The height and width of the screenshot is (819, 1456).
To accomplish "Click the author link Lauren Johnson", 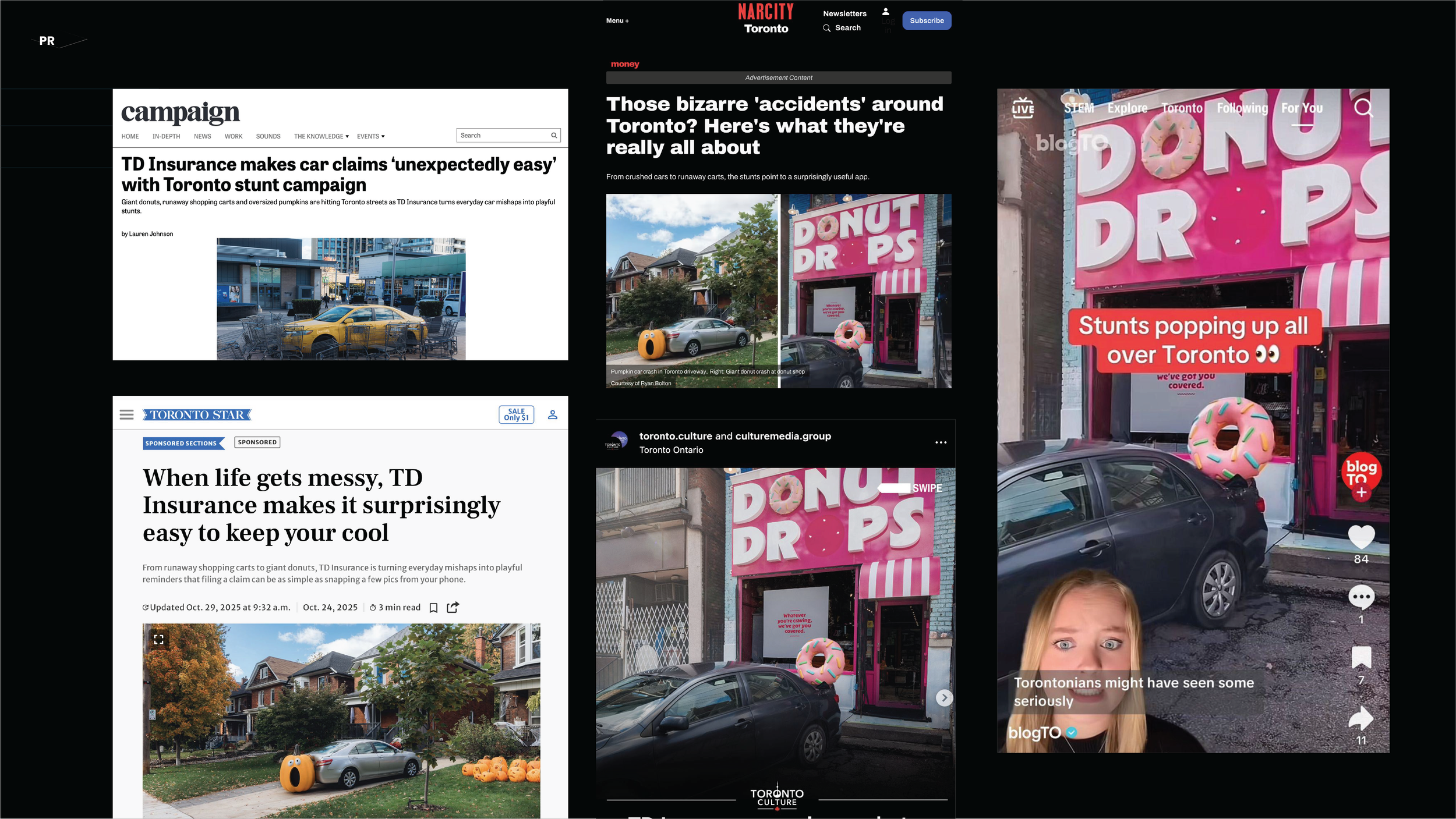I will point(151,234).
